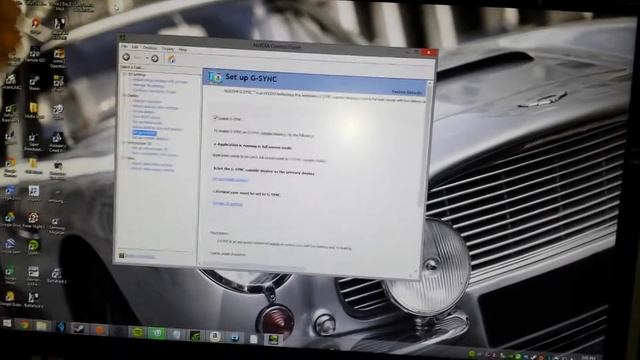Open Google Chrome from the taskbar
640x360 pixels.
click(24, 325)
